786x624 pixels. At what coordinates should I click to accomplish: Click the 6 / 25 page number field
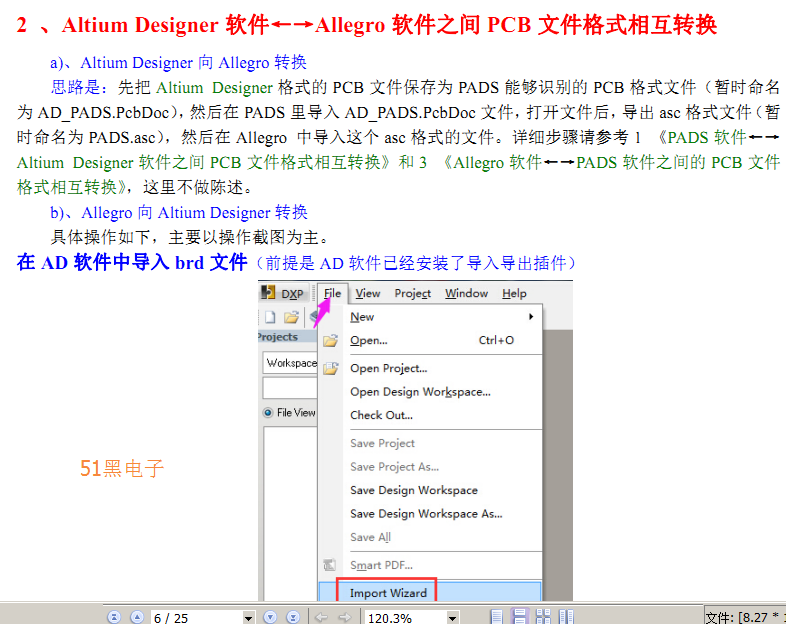(x=197, y=617)
